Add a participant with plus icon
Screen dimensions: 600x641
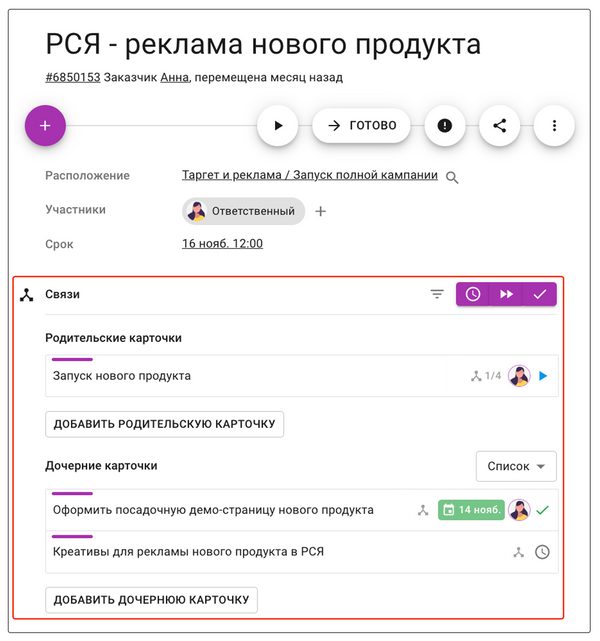(320, 211)
